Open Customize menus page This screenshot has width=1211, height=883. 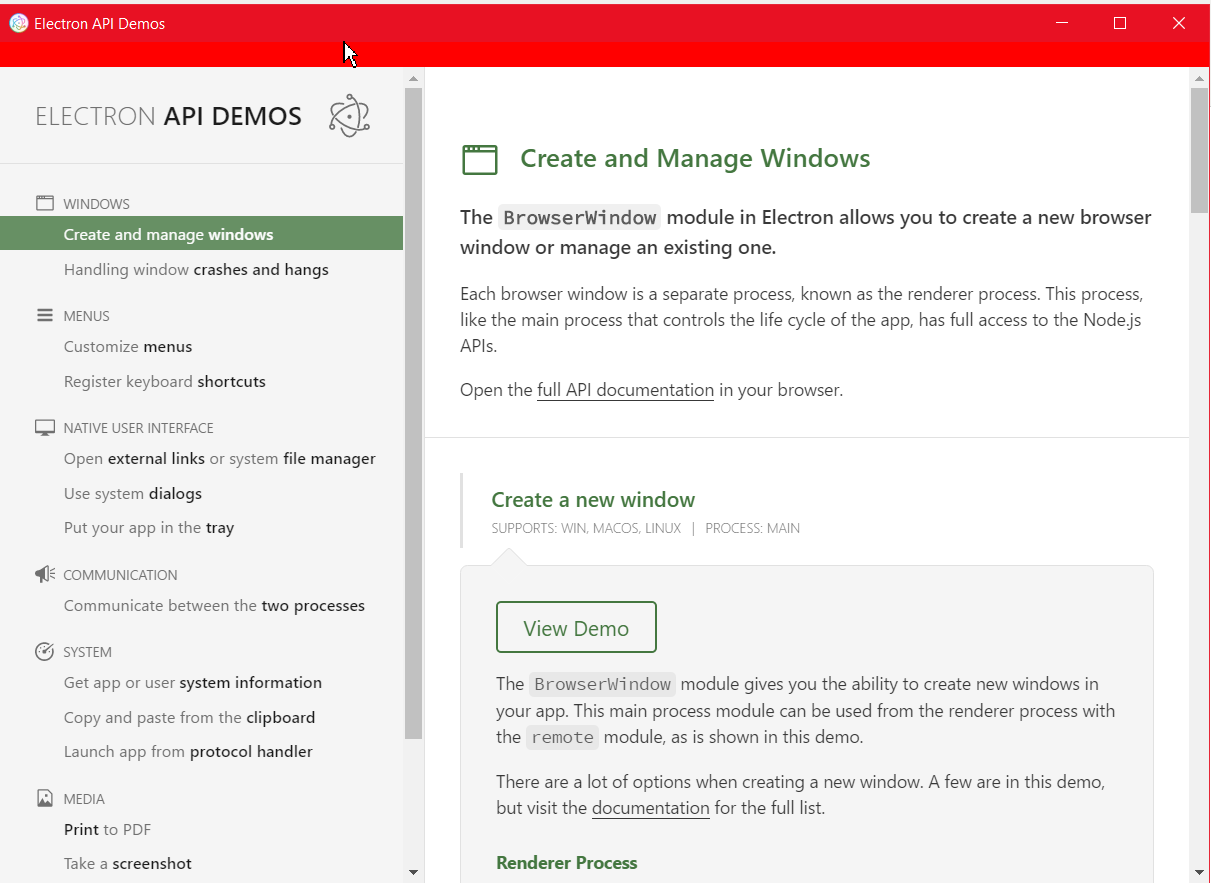[128, 346]
